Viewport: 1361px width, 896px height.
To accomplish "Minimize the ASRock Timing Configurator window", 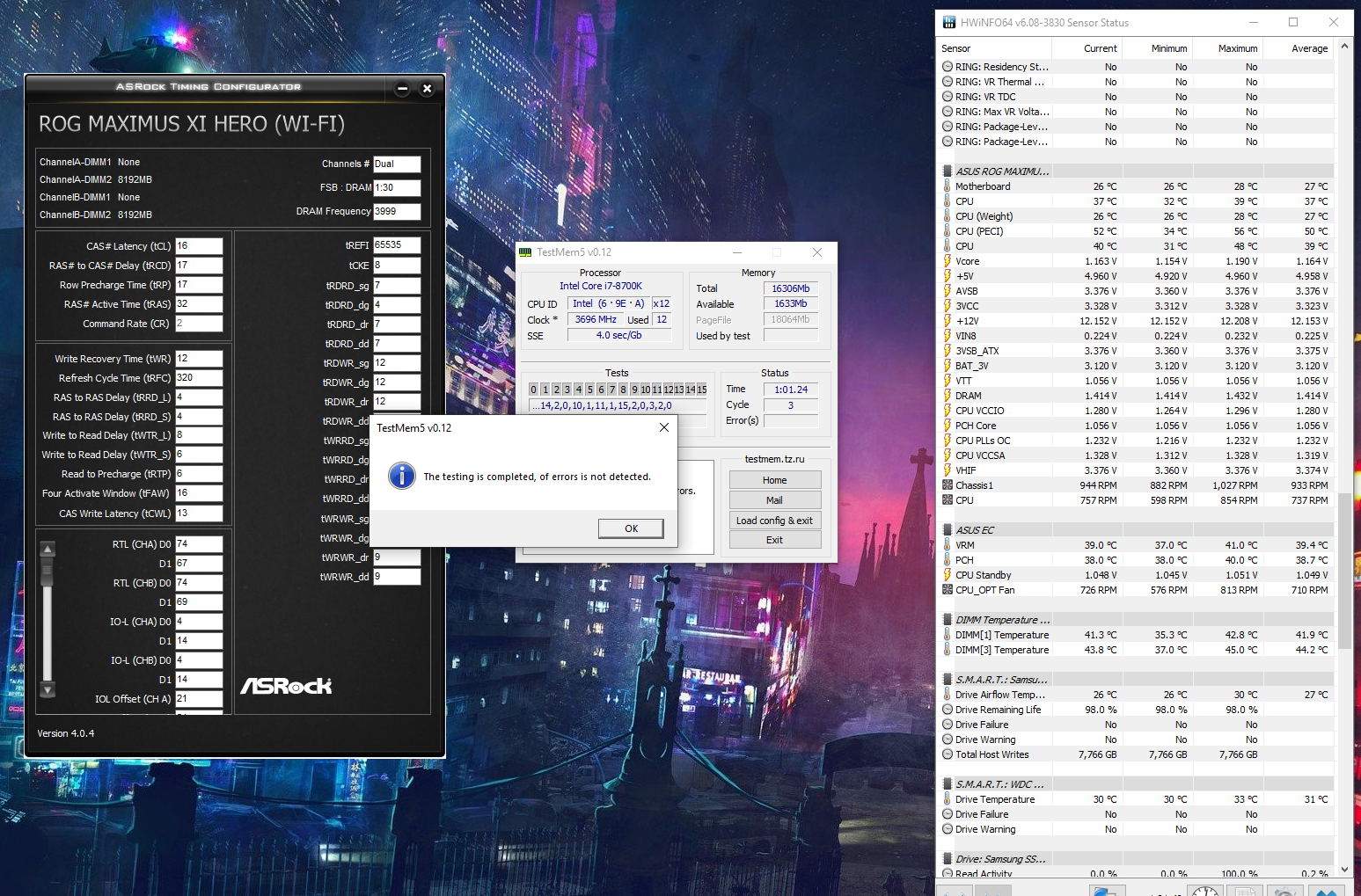I will tap(402, 88).
